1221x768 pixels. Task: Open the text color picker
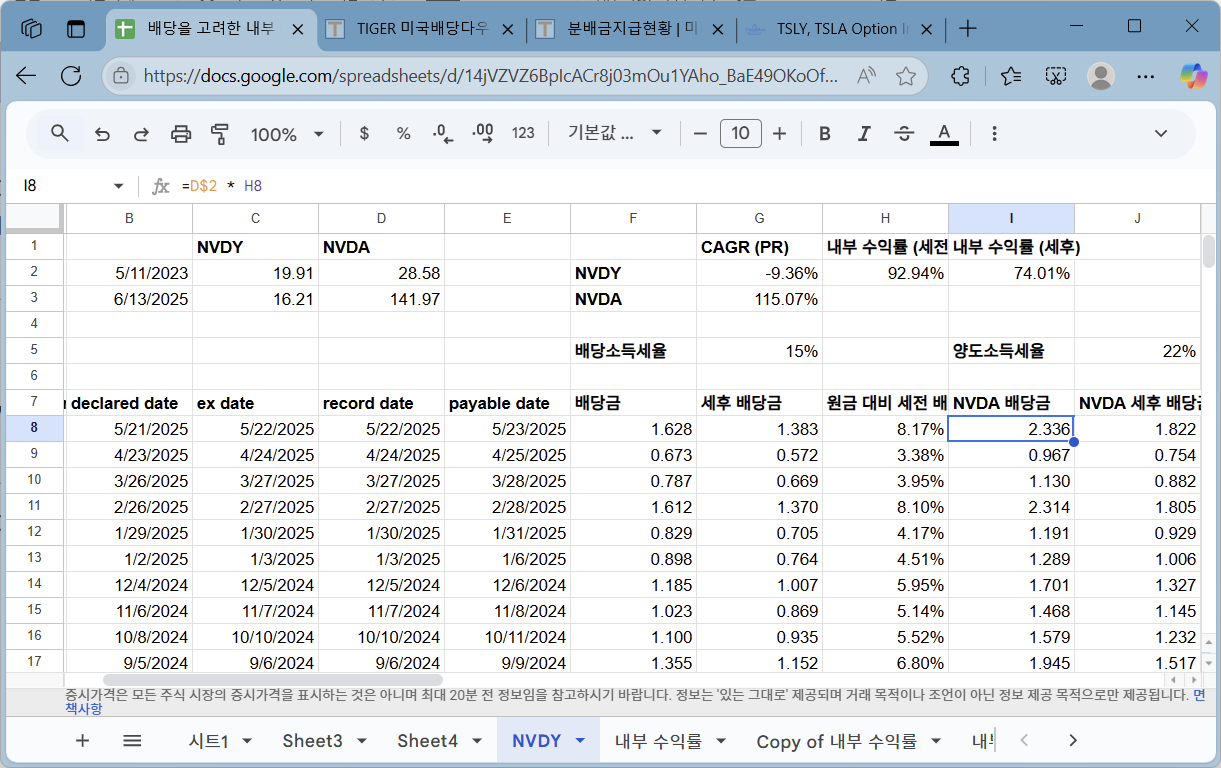point(944,133)
